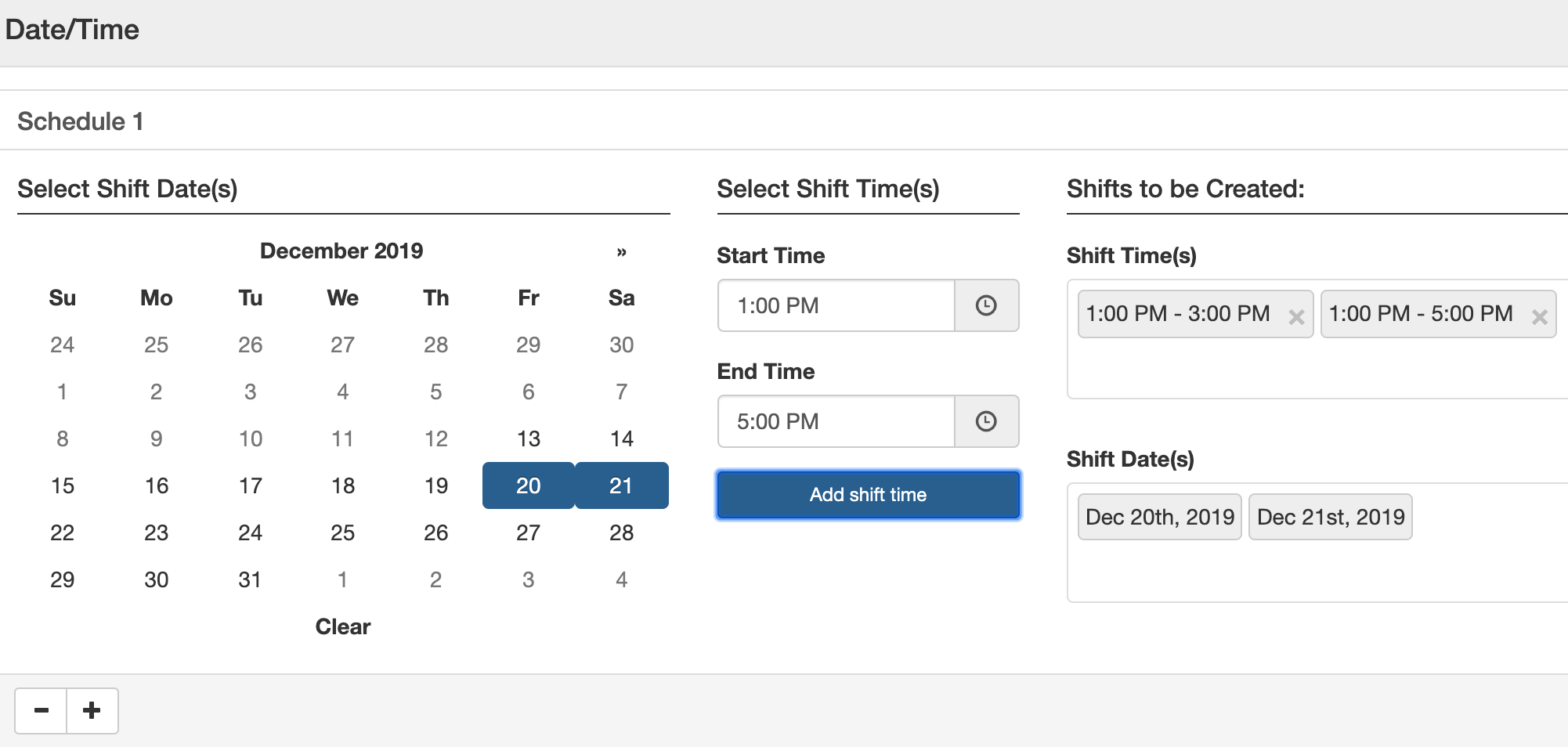Select December 31 on the calendar
The height and width of the screenshot is (747, 1568).
[x=250, y=579]
